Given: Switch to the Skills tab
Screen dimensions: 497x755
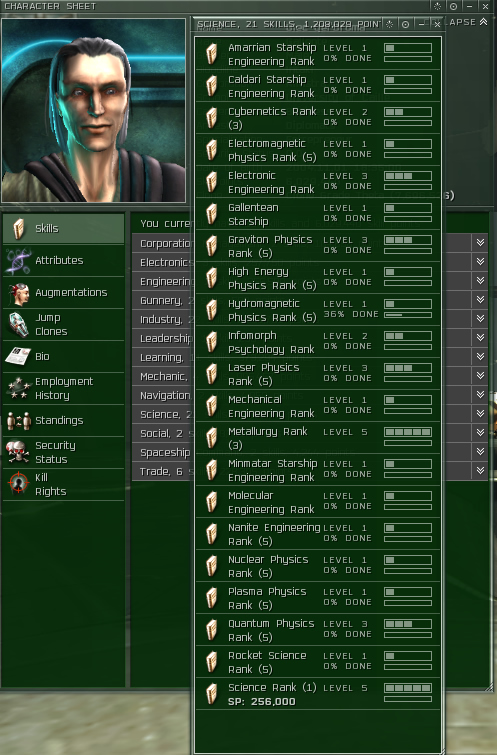Looking at the screenshot, I should [64, 228].
